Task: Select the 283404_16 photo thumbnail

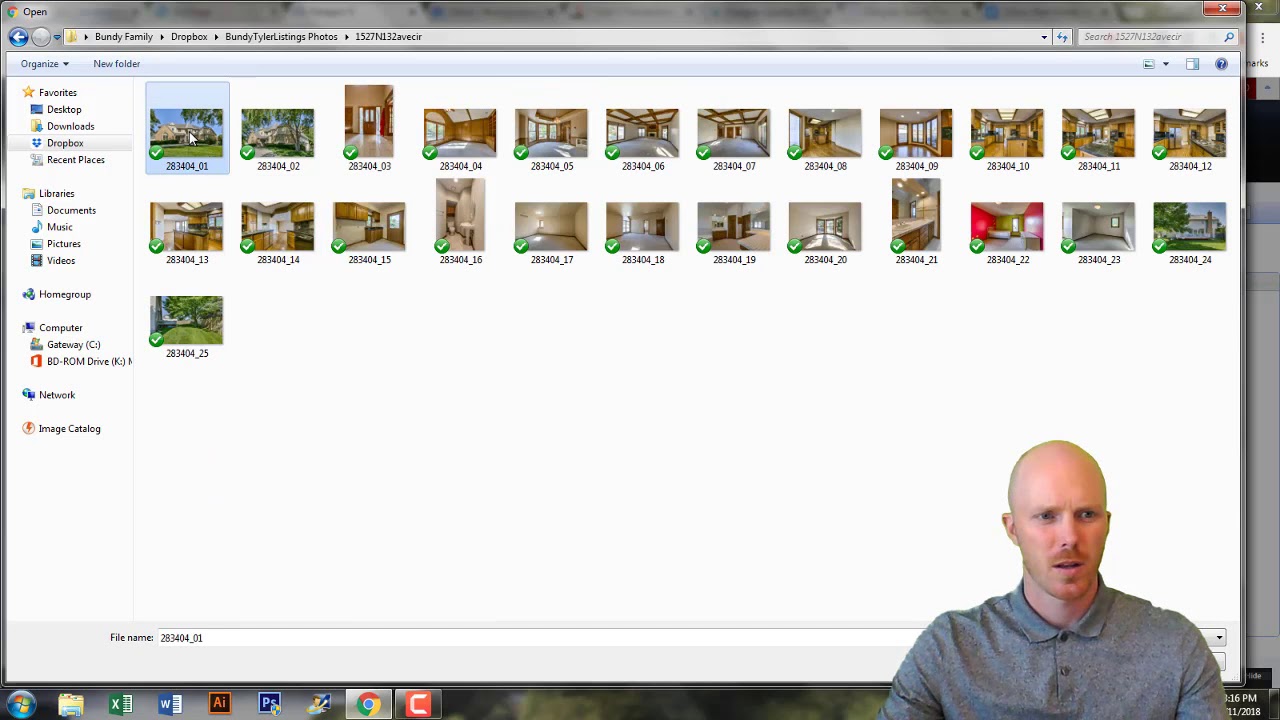Action: (460, 216)
